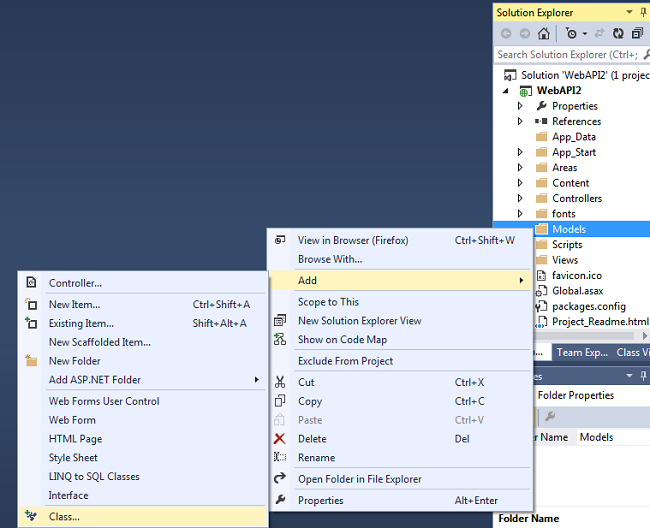Choose New Item... in Add submenu

click(143, 305)
